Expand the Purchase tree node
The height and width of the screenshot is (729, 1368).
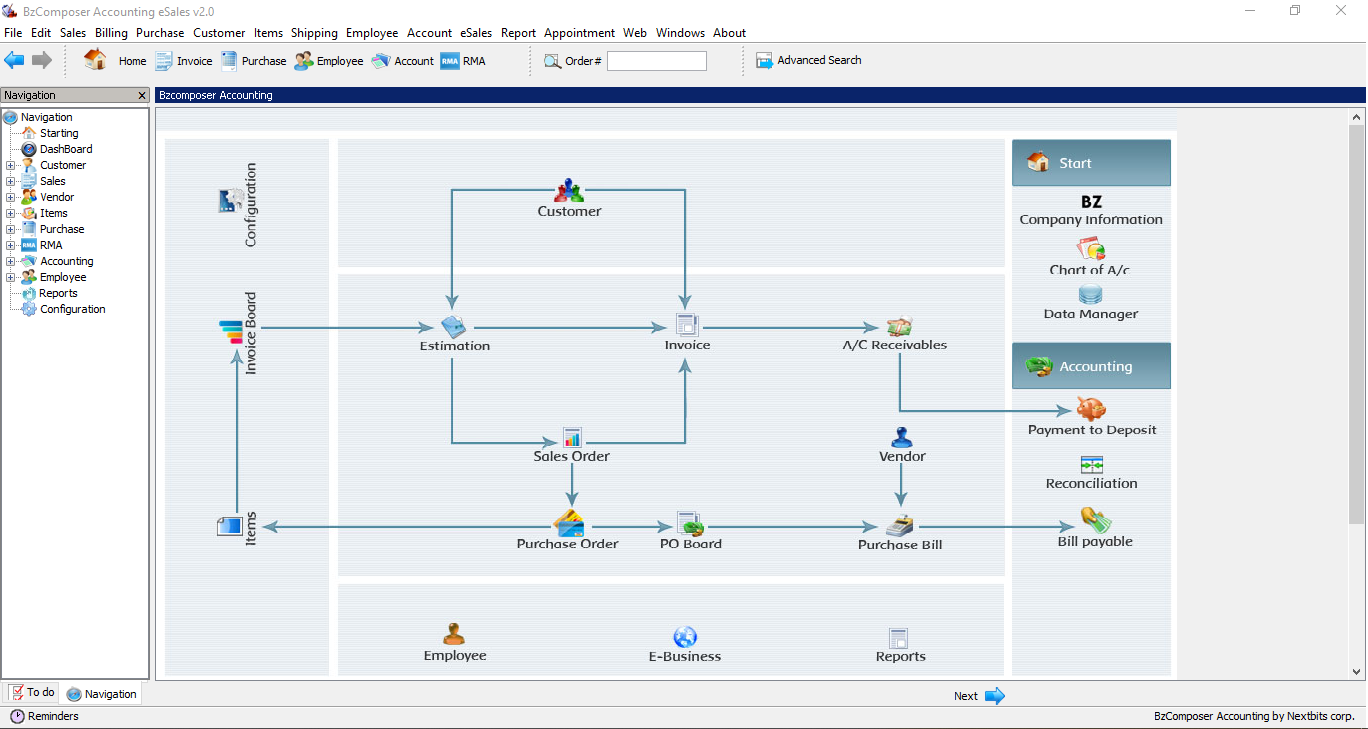tap(10, 229)
